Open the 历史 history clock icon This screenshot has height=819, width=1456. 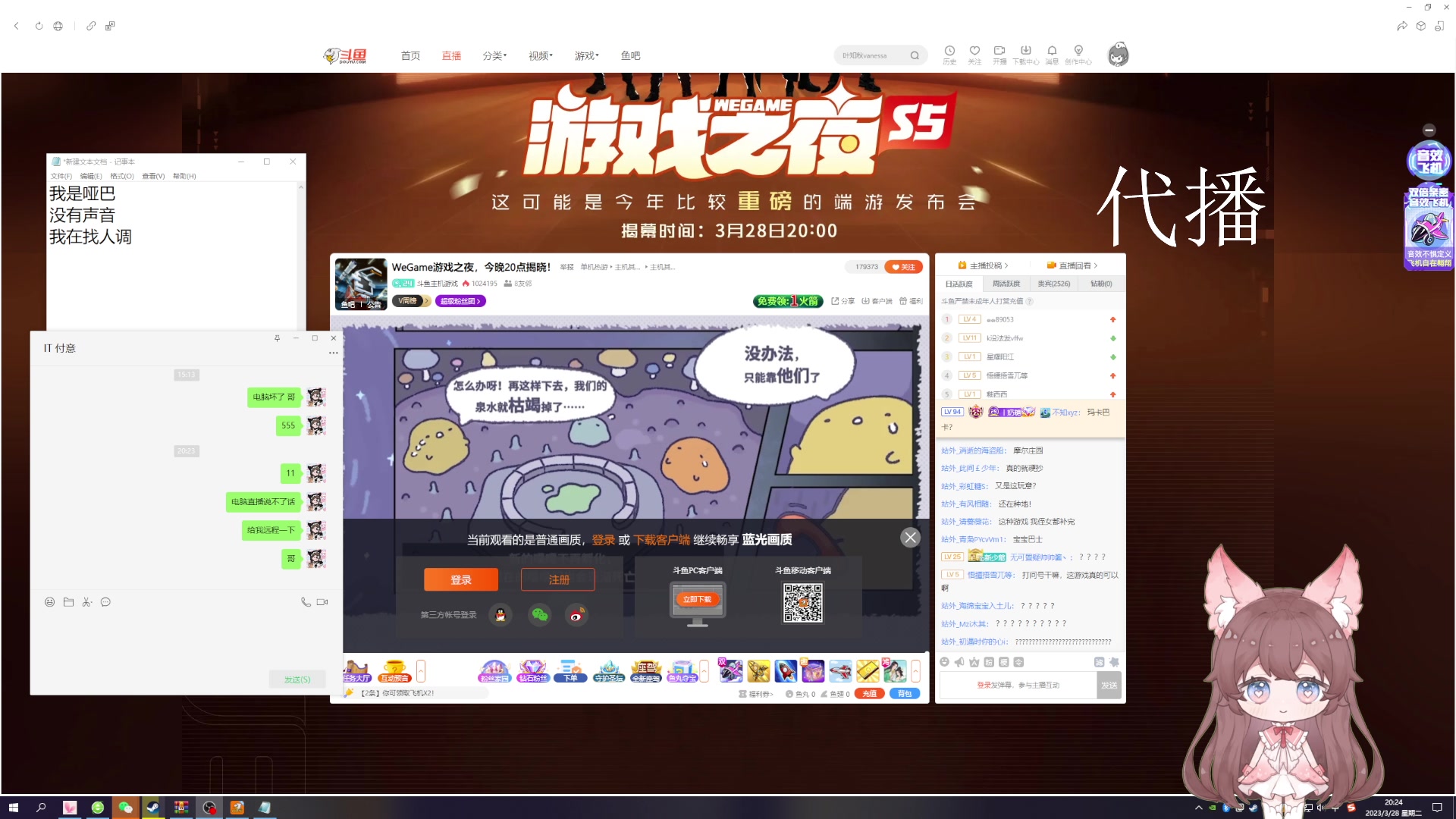point(949,55)
